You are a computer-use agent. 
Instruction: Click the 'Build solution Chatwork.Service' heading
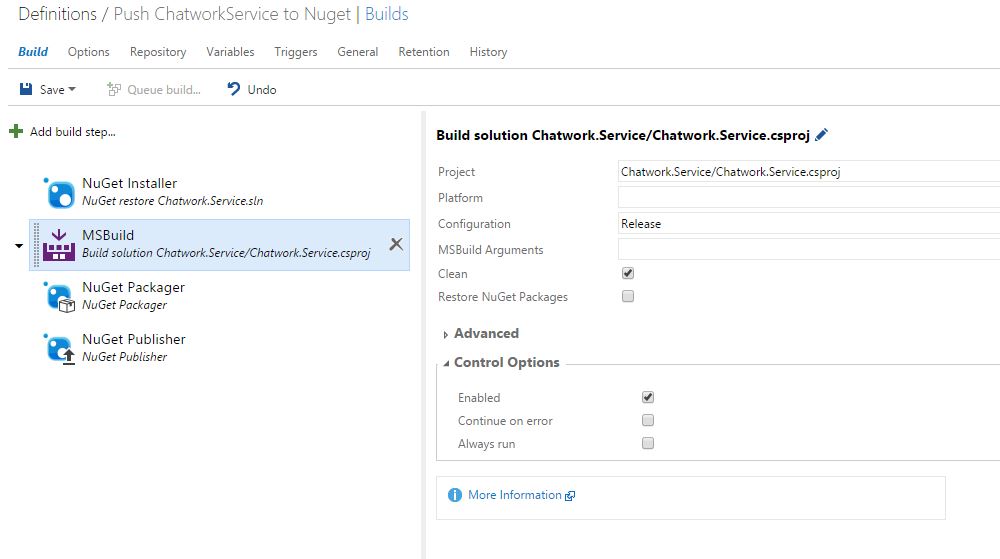(623, 135)
